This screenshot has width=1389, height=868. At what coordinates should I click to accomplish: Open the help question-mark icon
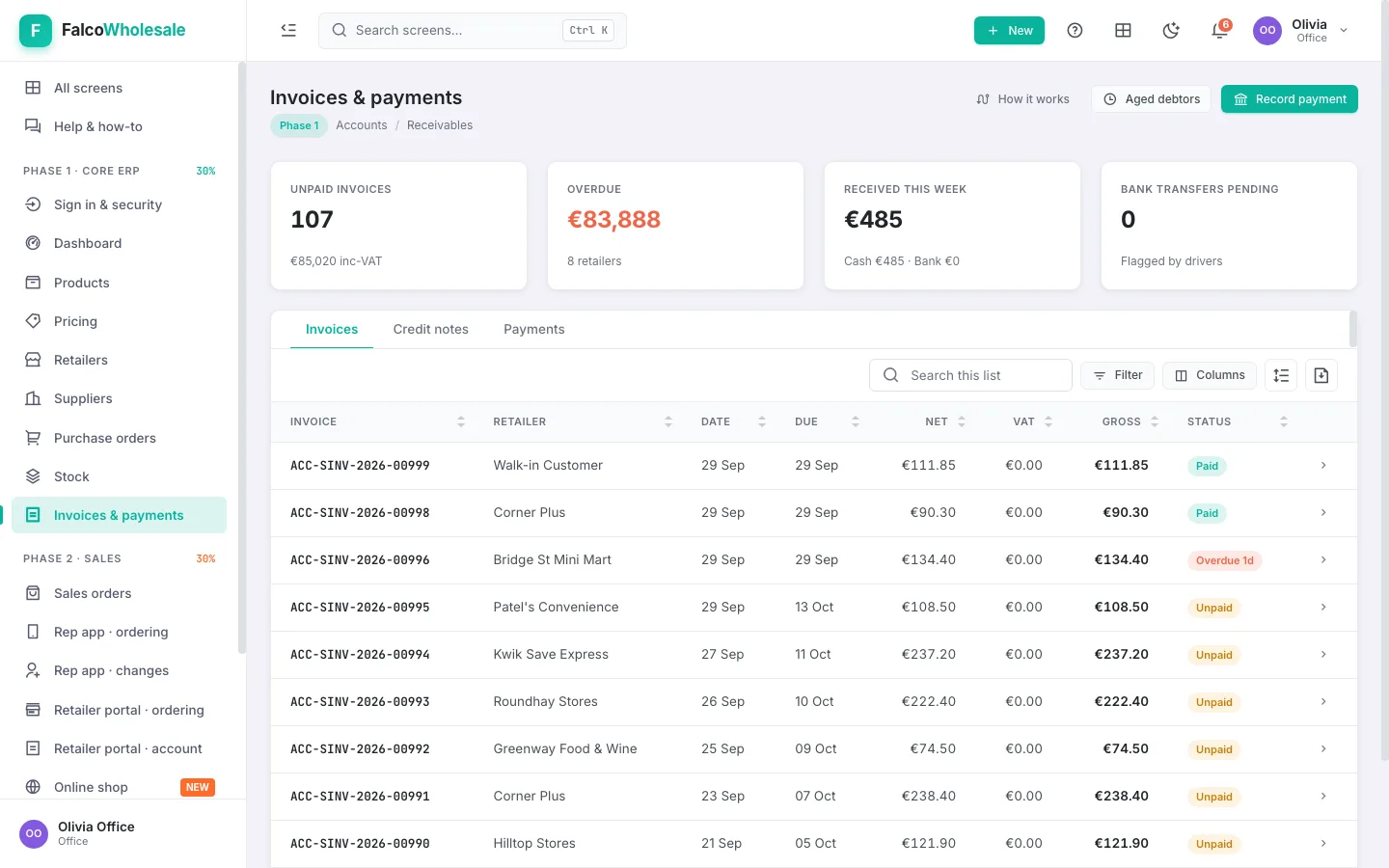coord(1075,30)
